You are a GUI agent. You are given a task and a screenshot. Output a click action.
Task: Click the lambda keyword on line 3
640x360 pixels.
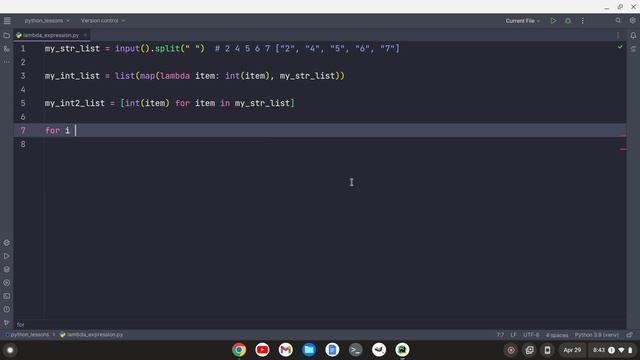175,76
